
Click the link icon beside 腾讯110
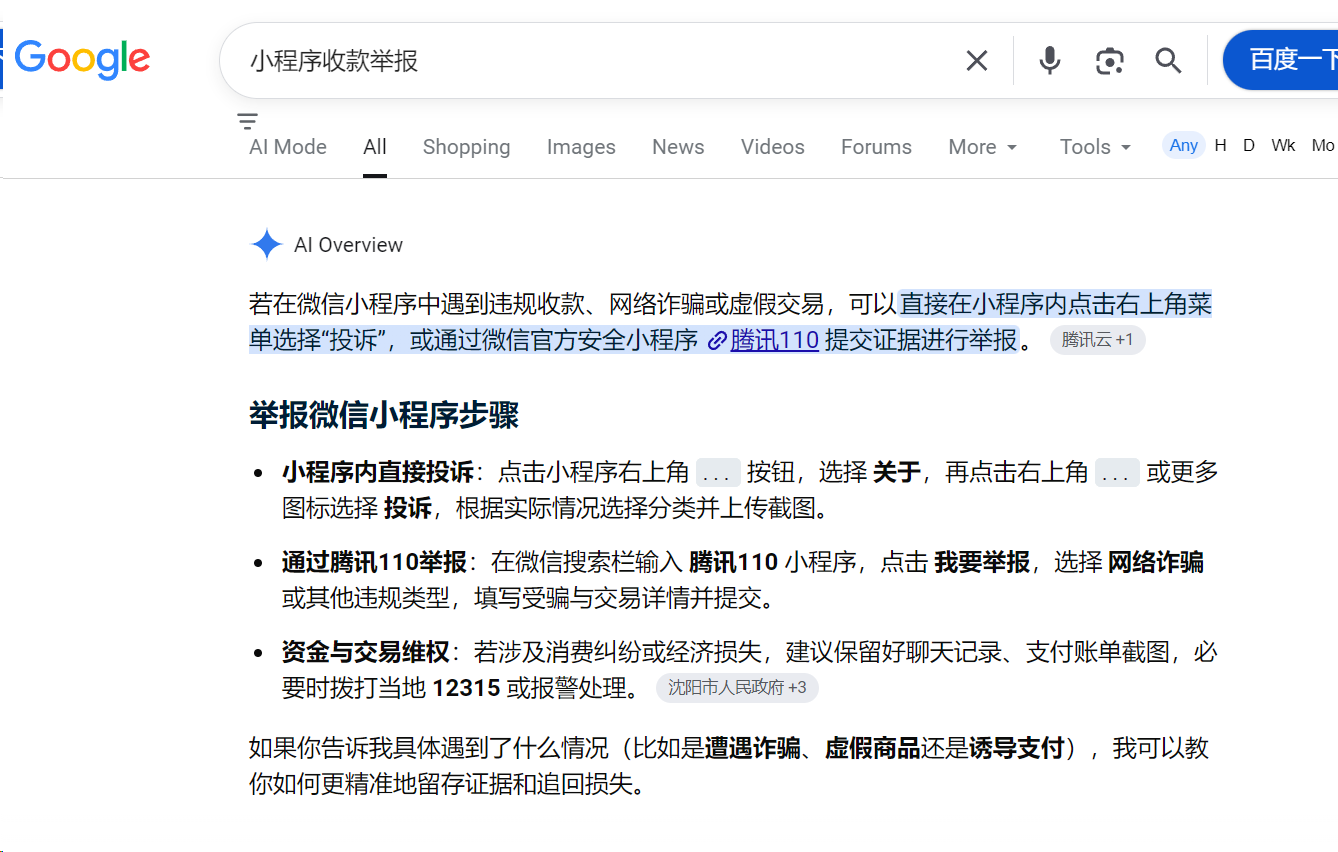716,341
